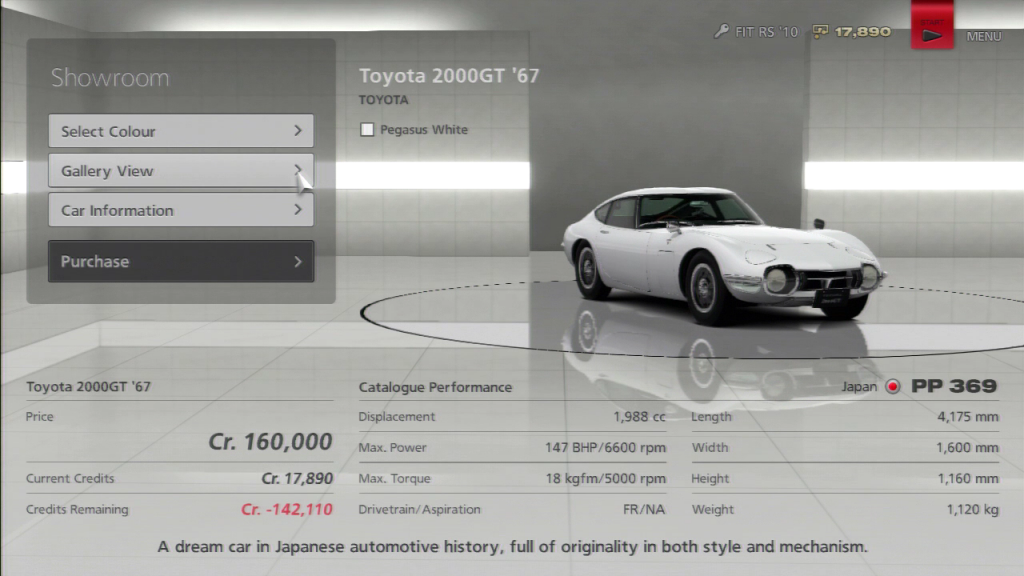
Task: Click the Pegasus White colour swatch
Action: [367, 129]
